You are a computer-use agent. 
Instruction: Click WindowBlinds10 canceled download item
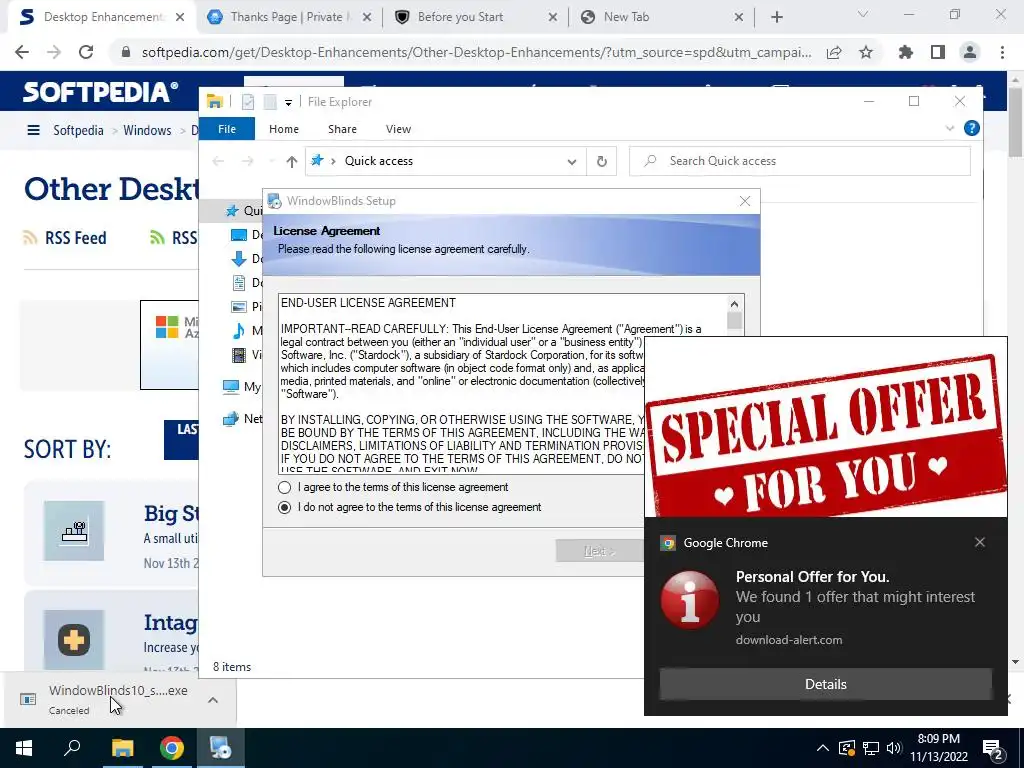point(118,699)
